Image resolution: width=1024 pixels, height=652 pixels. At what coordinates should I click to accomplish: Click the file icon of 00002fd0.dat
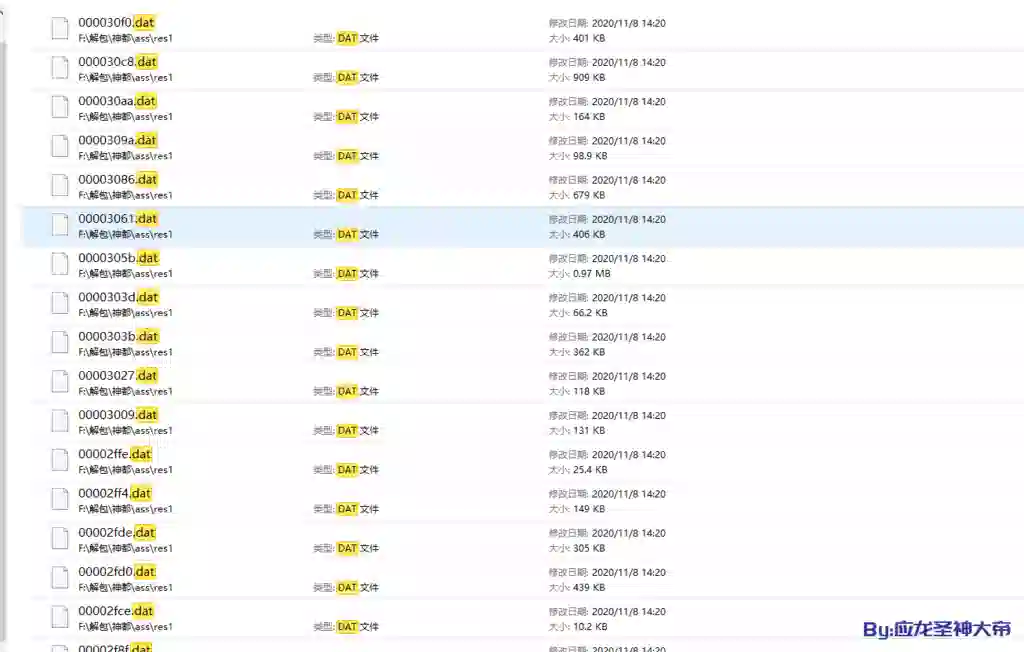point(60,578)
